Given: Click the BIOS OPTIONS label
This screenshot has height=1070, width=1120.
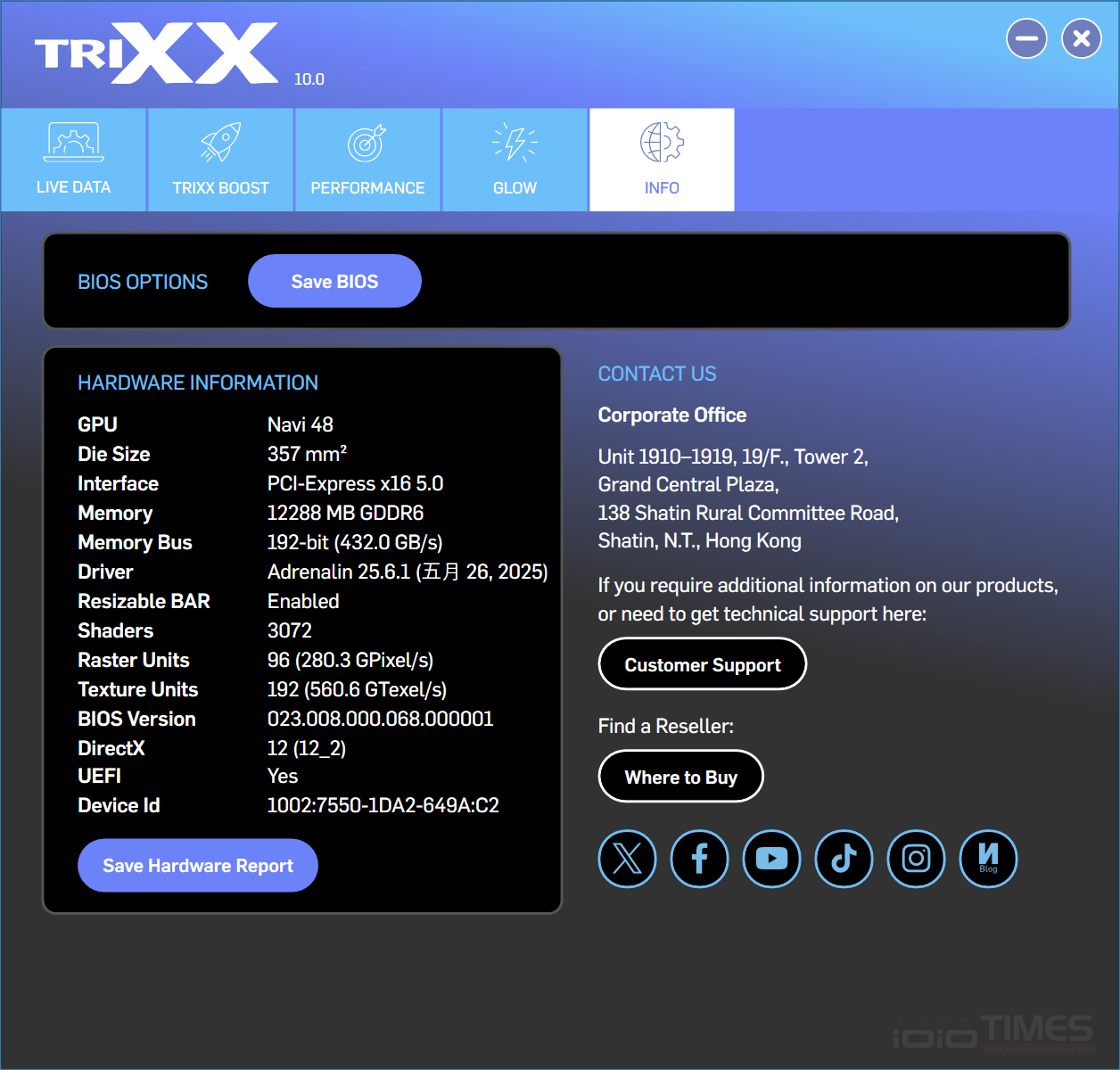Looking at the screenshot, I should [x=143, y=282].
